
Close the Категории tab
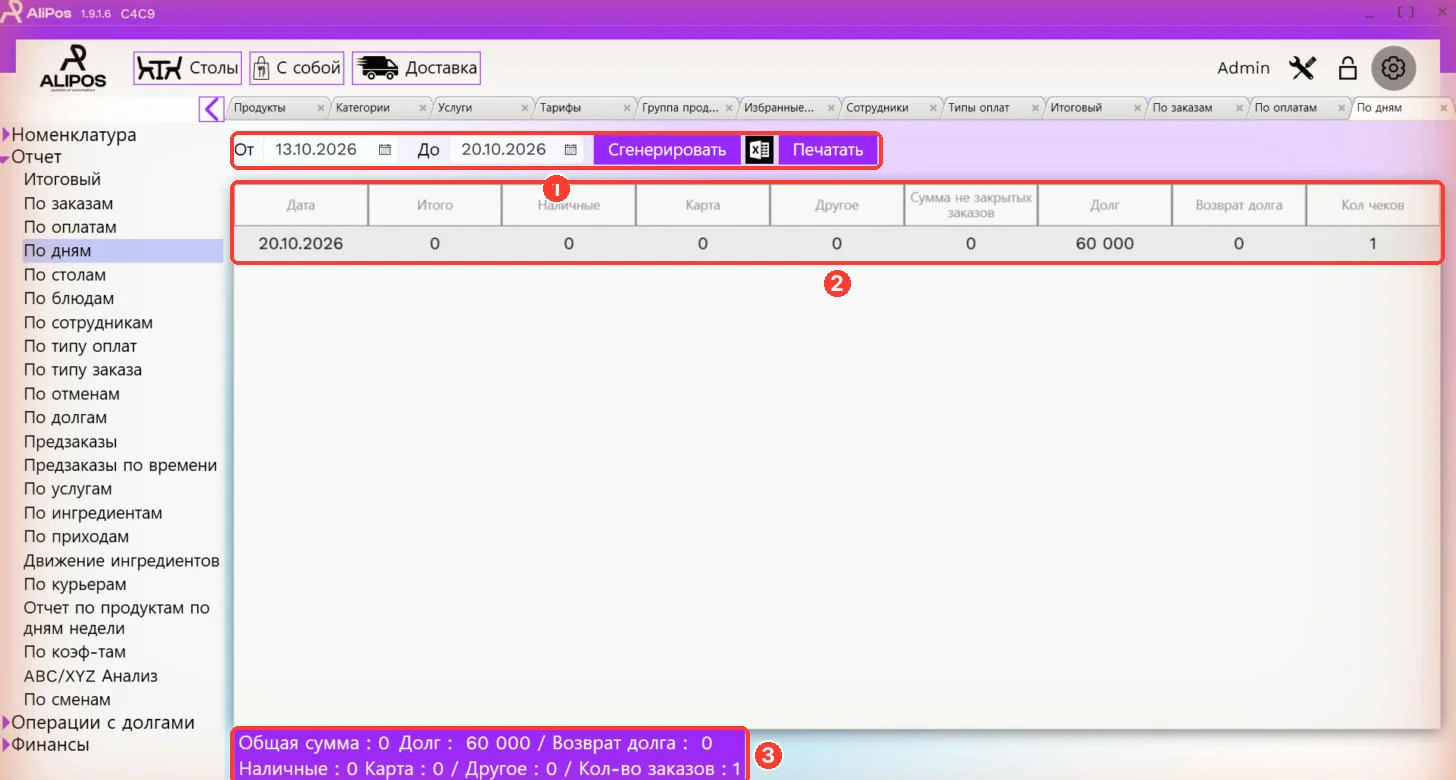[x=423, y=108]
